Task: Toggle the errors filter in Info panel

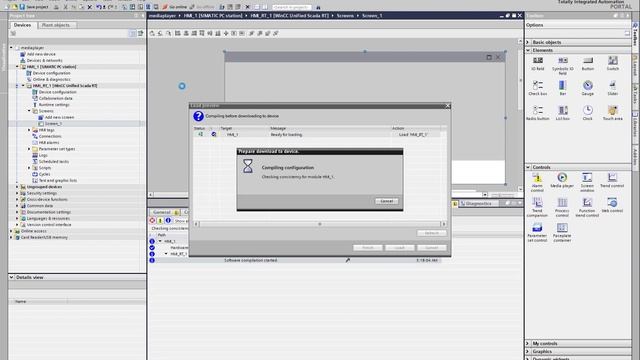Action: click(152, 220)
